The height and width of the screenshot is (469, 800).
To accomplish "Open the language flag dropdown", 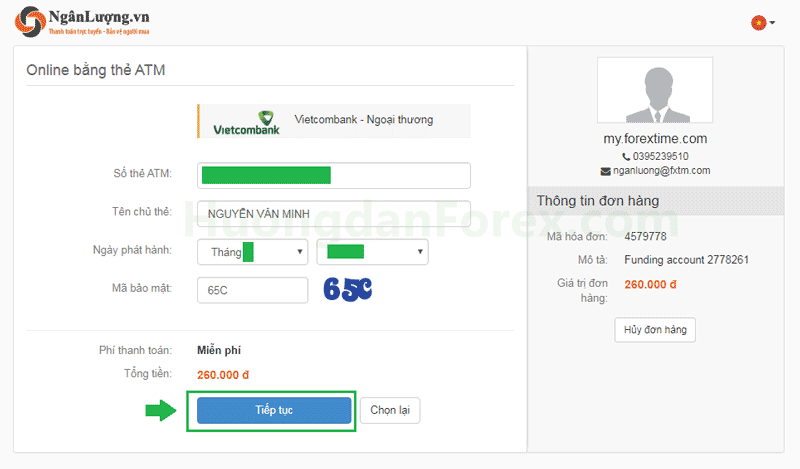I will pyautogui.click(x=763, y=22).
